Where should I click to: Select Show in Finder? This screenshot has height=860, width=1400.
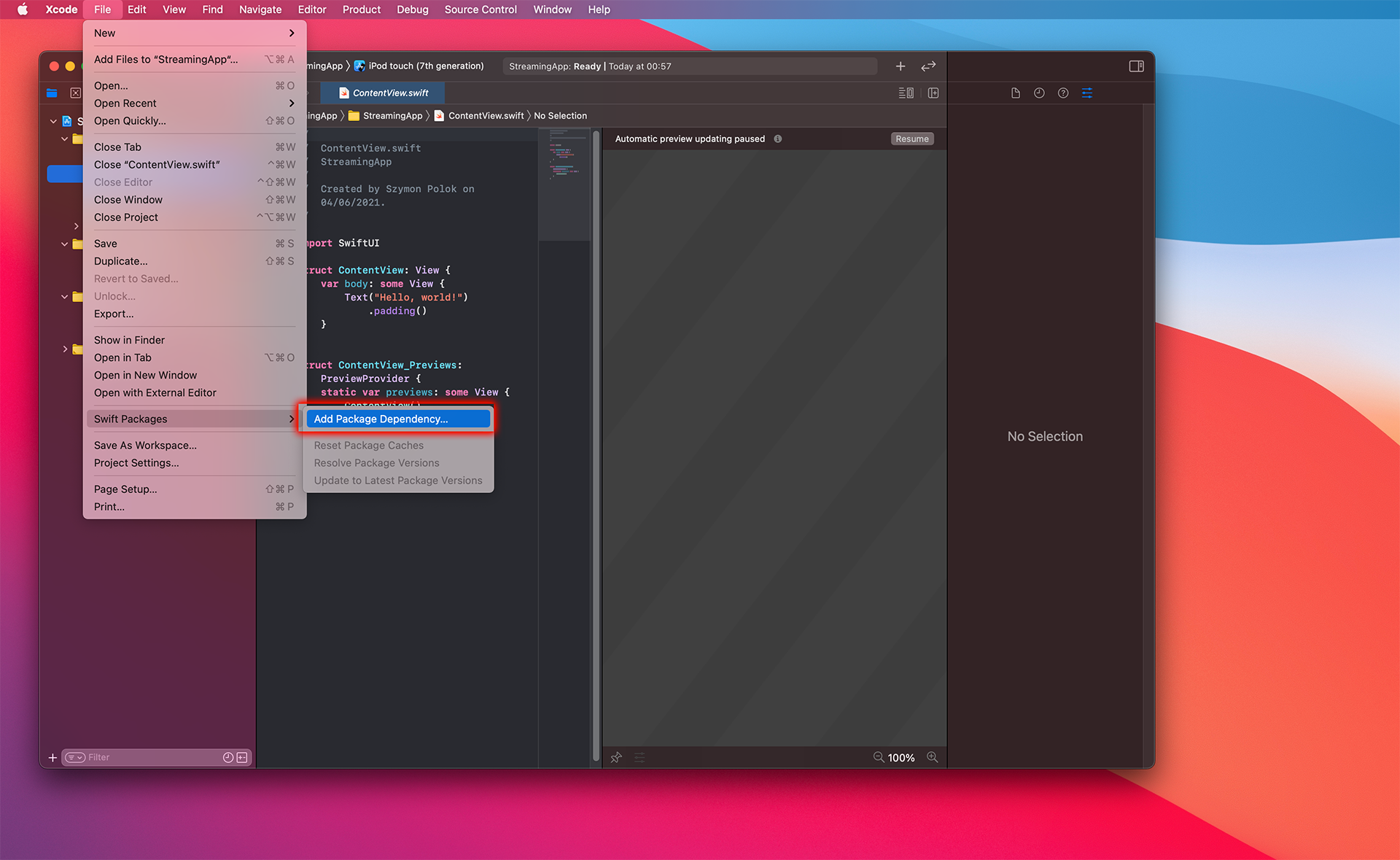[195, 340]
